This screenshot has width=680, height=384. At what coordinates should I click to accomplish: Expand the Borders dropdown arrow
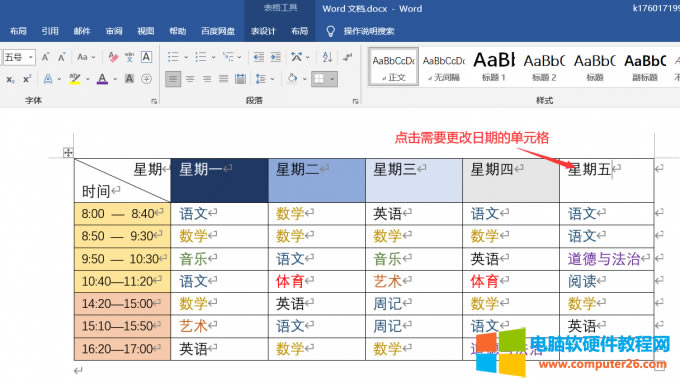332,79
